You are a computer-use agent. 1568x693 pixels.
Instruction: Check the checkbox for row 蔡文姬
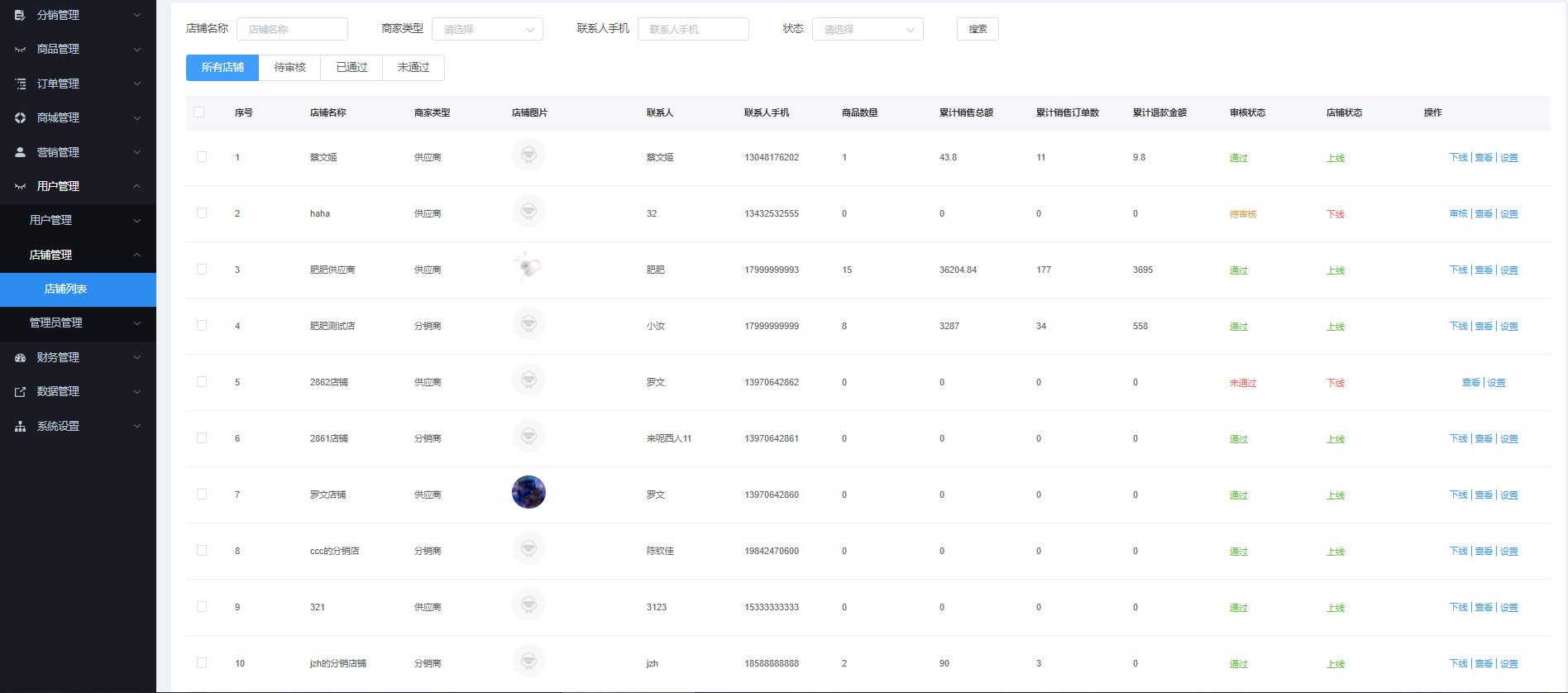click(x=202, y=157)
